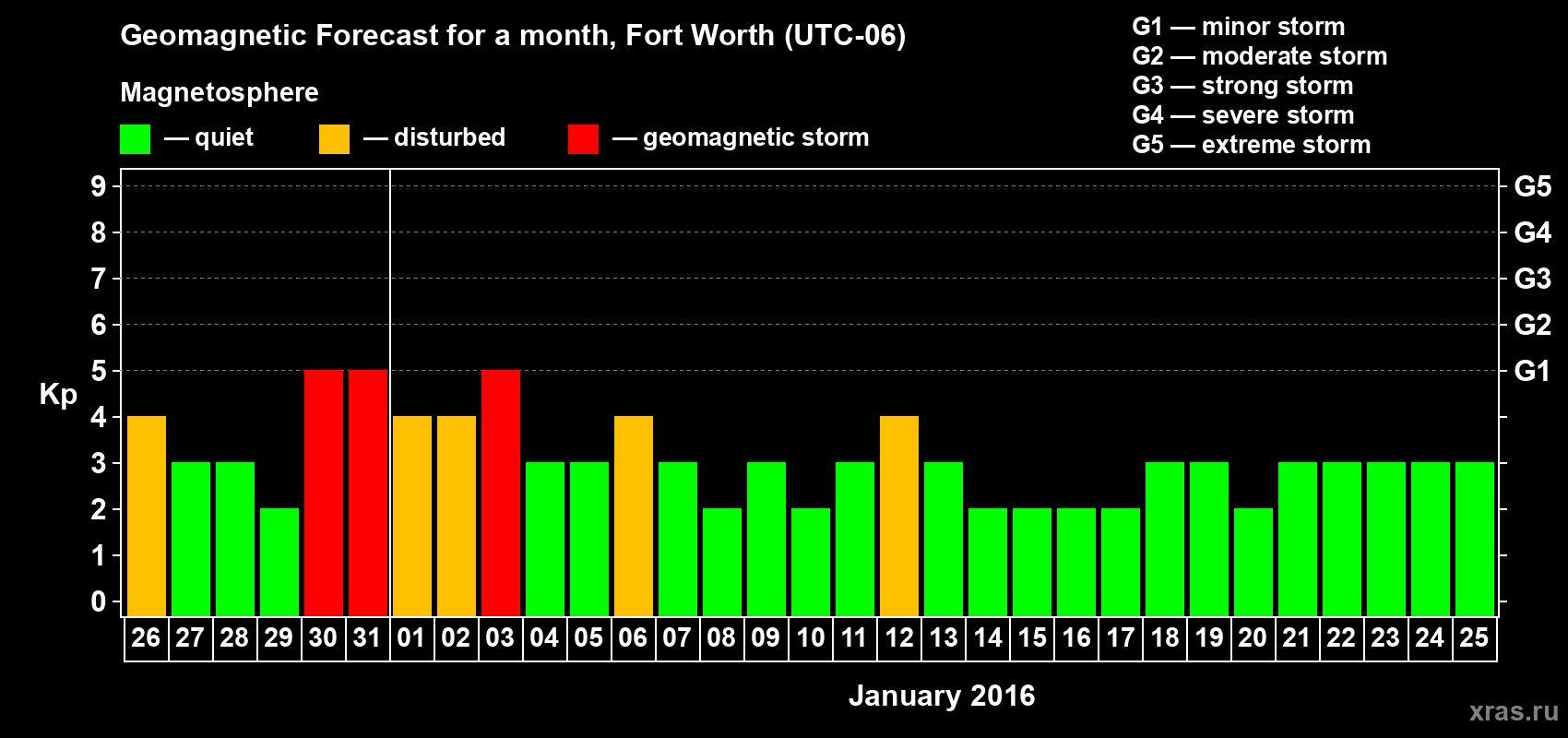The height and width of the screenshot is (738, 1568).
Task: Click the January 2016 month label
Action: [x=942, y=696]
